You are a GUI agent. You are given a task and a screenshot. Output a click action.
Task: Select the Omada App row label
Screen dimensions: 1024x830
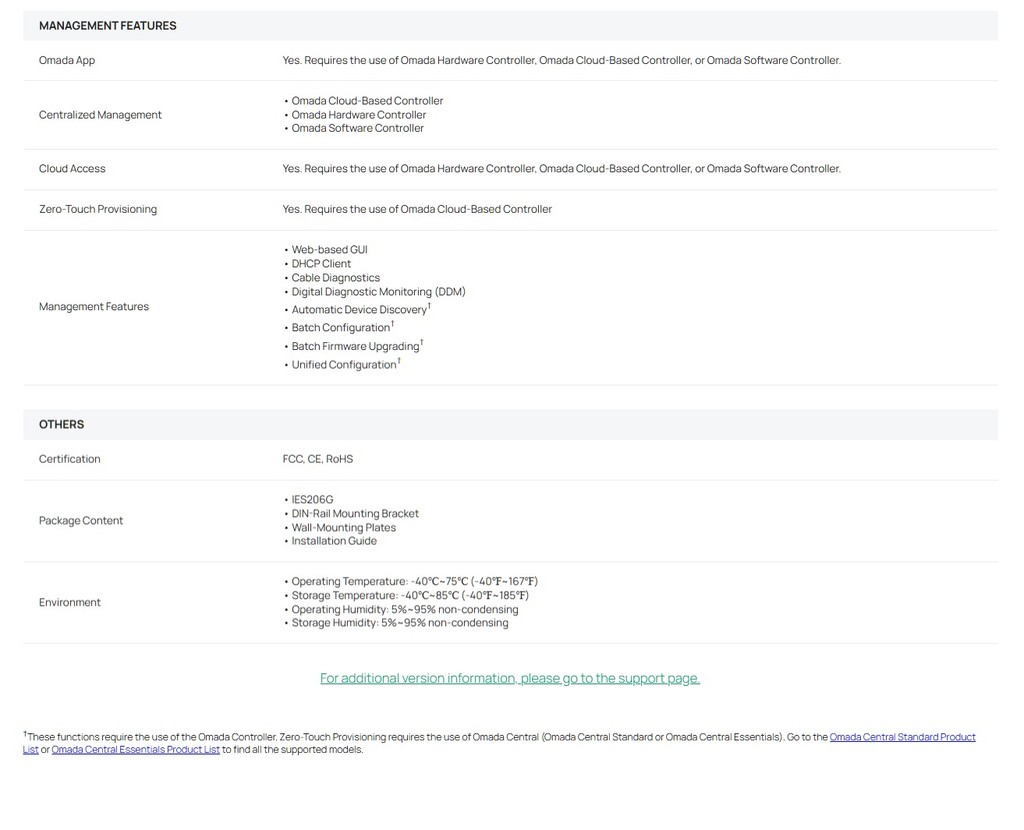[x=67, y=60]
